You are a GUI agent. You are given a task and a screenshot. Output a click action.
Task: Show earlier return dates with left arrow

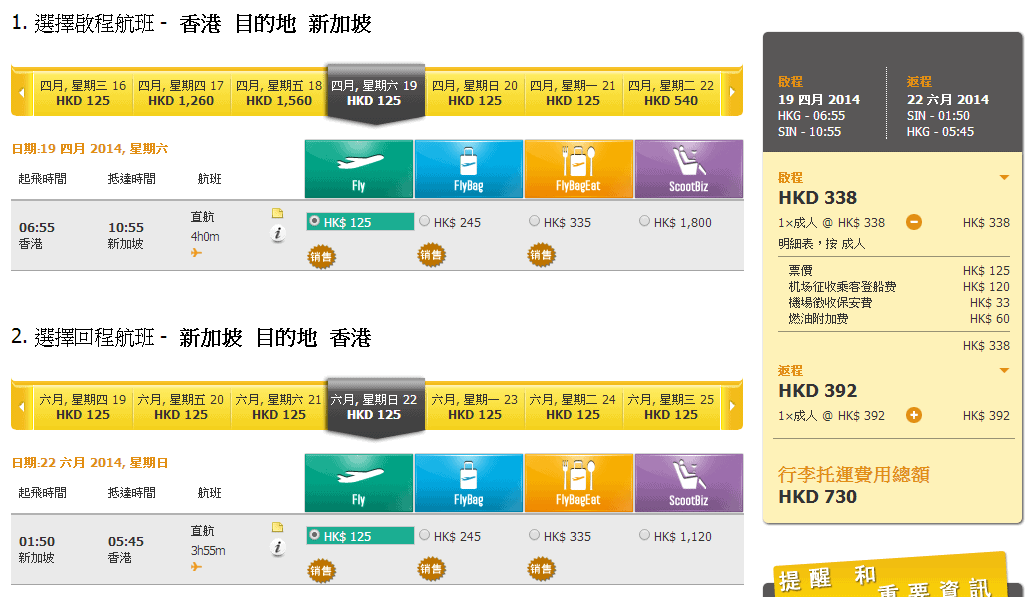21,407
